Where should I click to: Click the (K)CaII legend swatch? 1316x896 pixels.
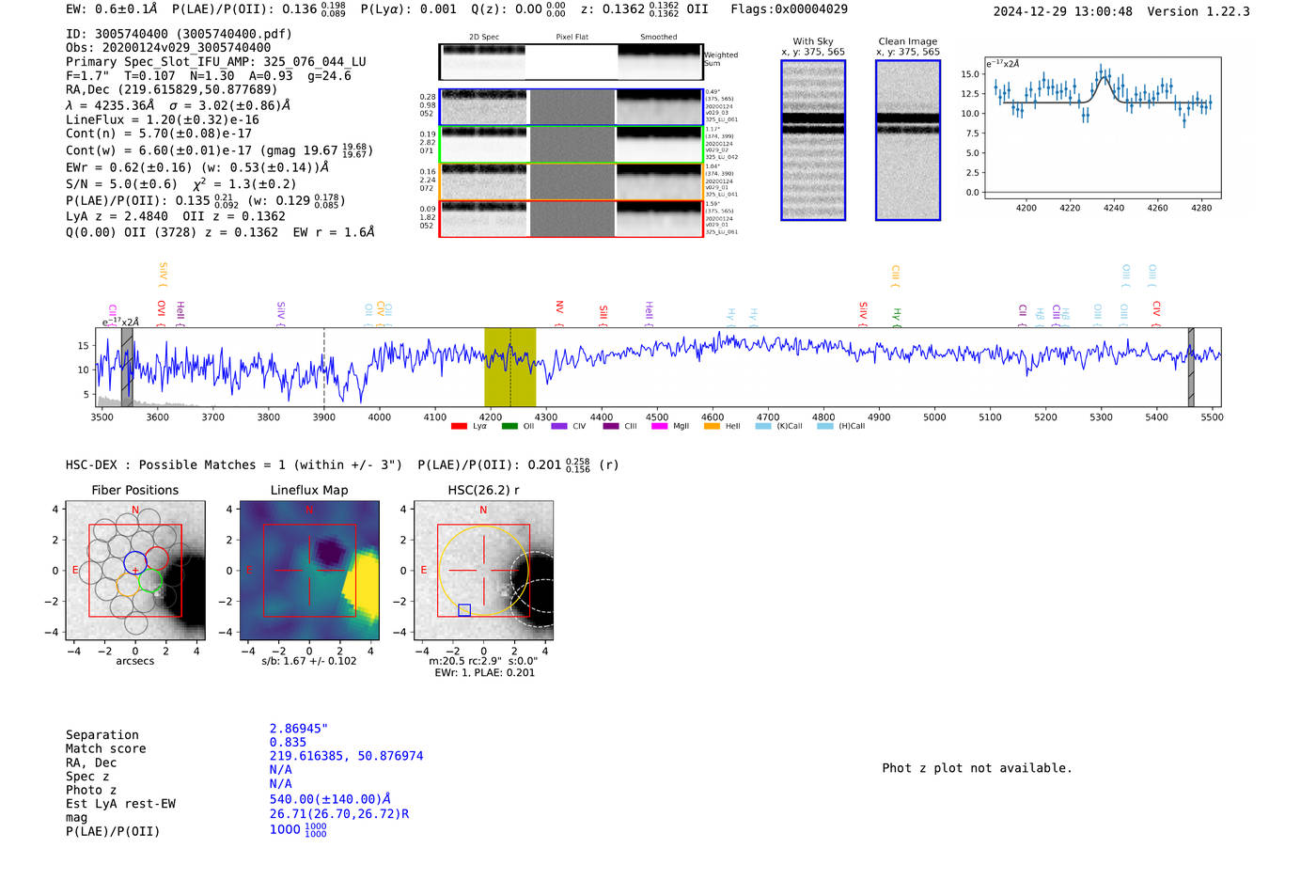(763, 426)
